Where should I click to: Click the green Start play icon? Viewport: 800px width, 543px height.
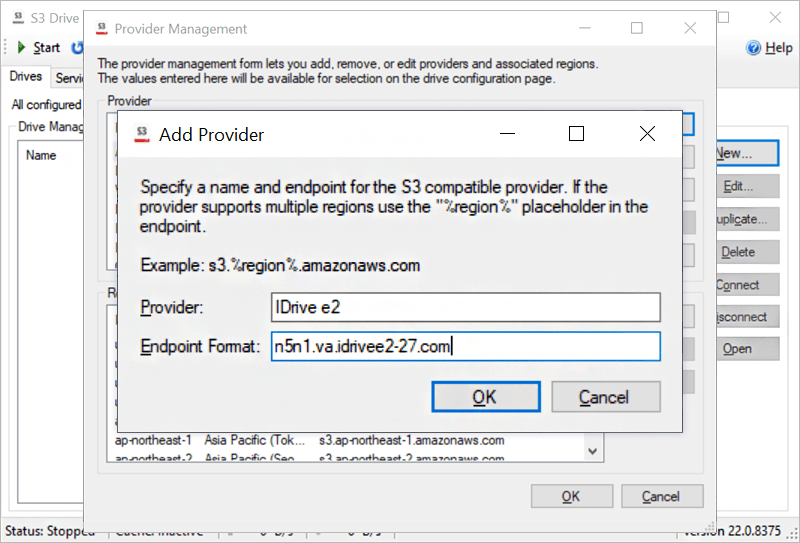click(21, 47)
